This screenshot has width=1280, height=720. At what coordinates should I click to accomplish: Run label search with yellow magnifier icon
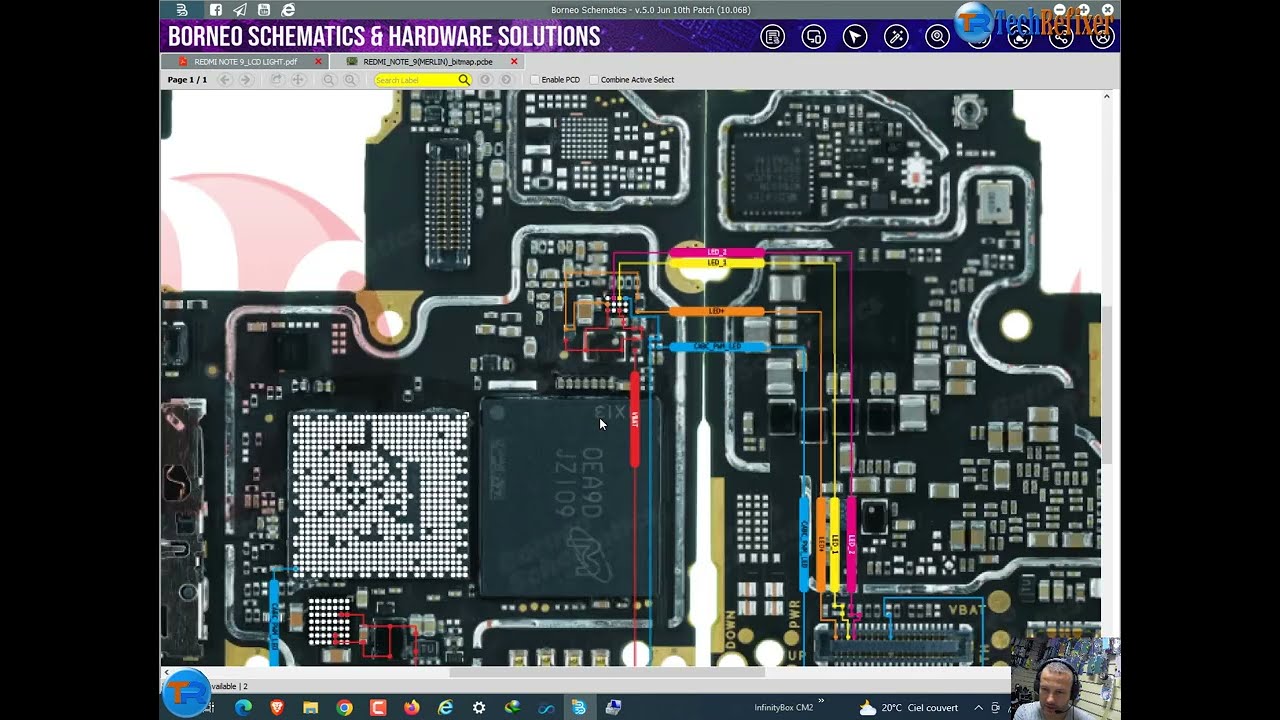tap(464, 80)
